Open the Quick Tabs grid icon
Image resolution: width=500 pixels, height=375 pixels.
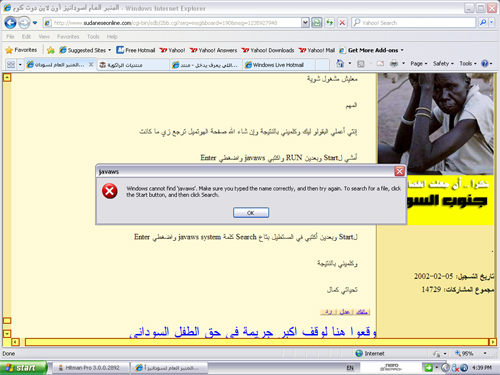pos(11,64)
